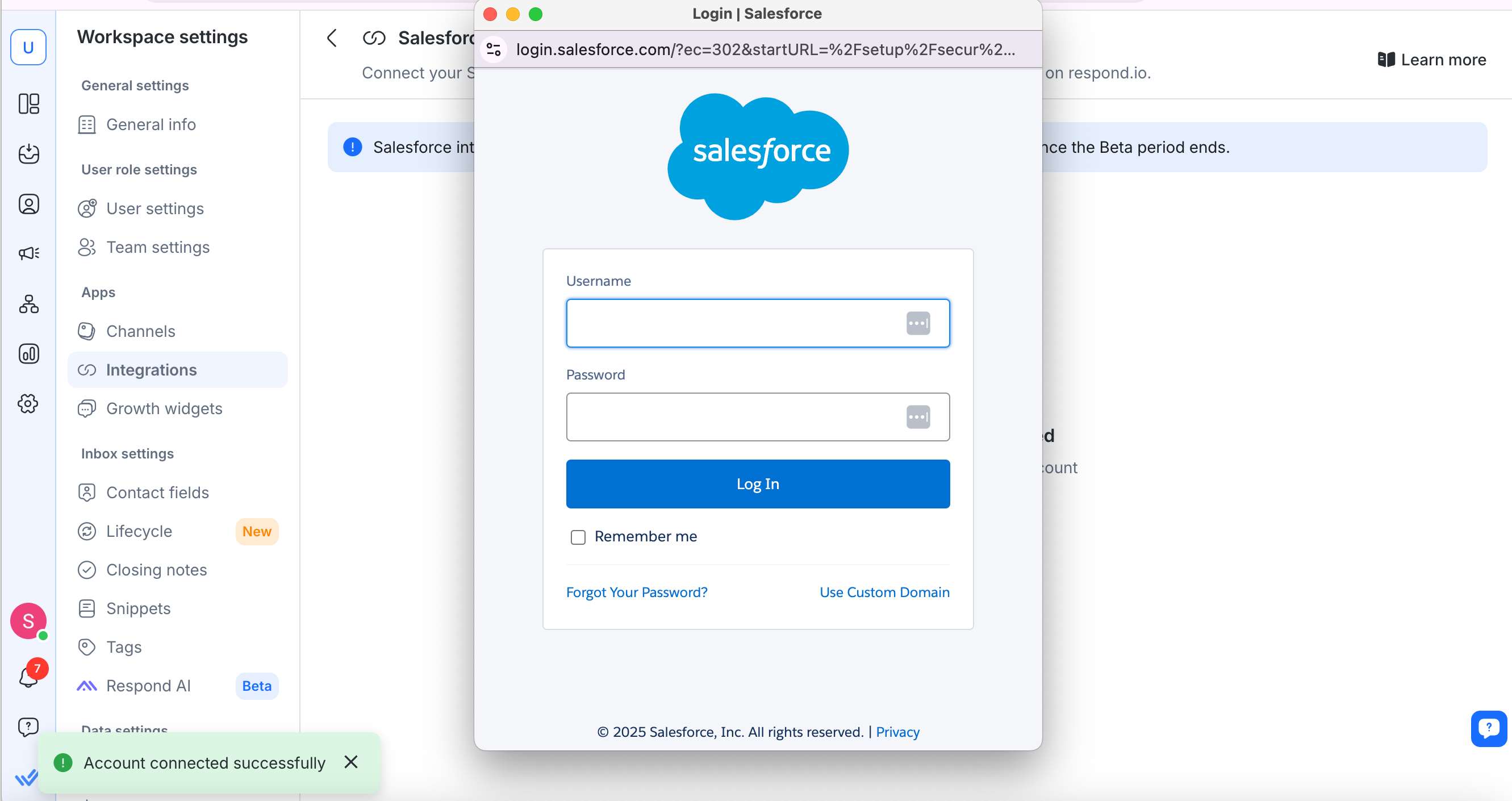
Task: Open the Inbox icon in left rail
Action: click(28, 154)
